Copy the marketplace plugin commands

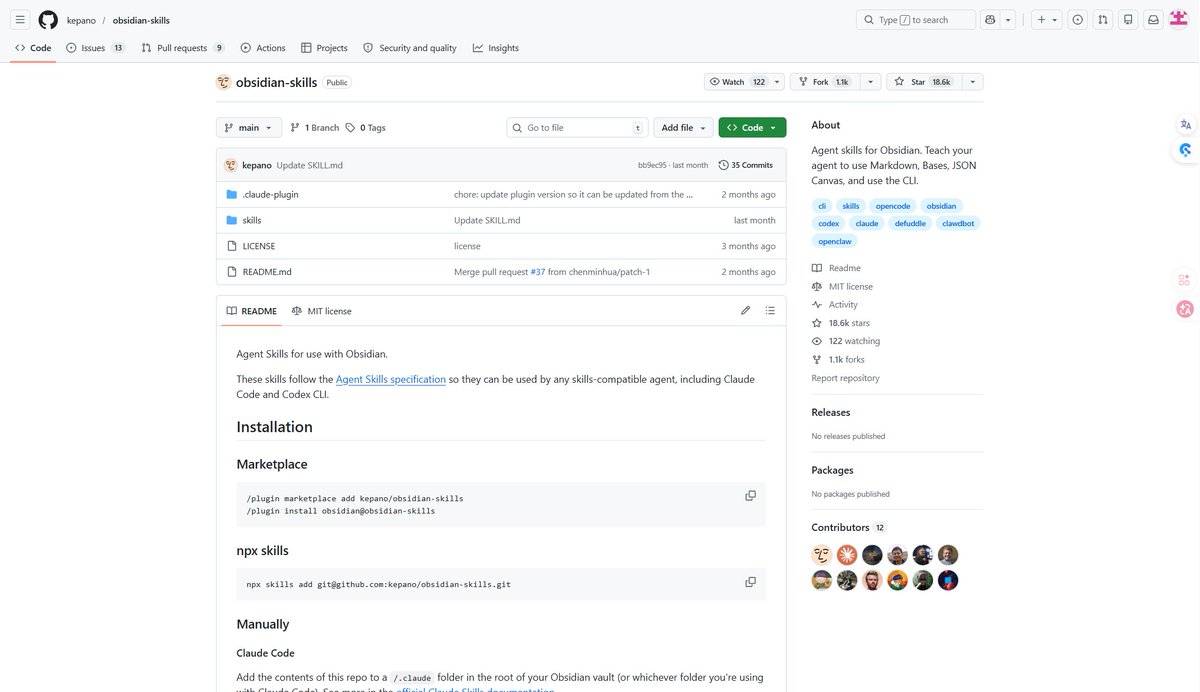coord(750,496)
